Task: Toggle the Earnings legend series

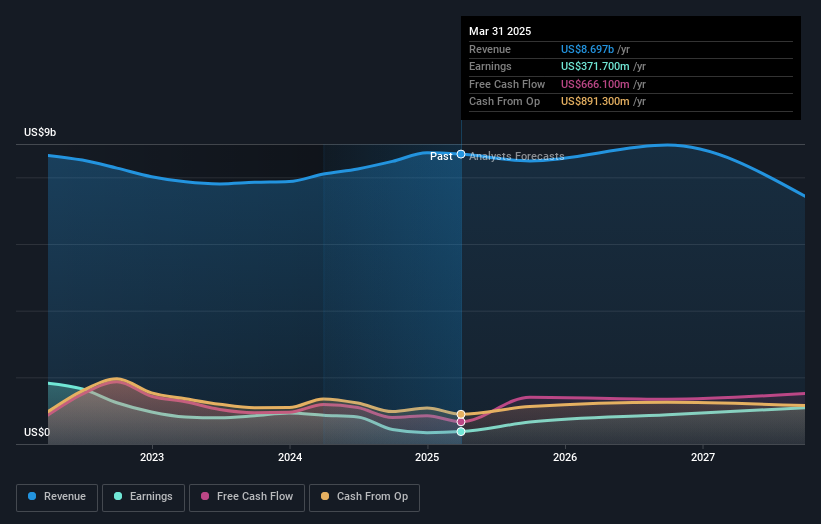Action: click(143, 497)
